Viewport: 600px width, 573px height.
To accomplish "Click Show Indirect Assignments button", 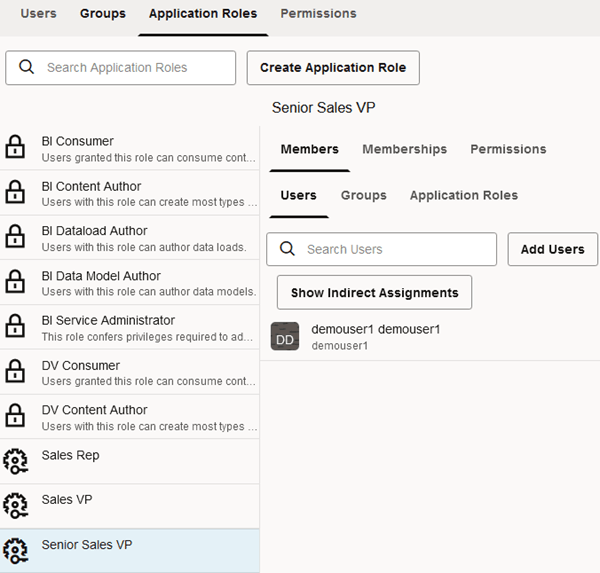I will (x=374, y=293).
